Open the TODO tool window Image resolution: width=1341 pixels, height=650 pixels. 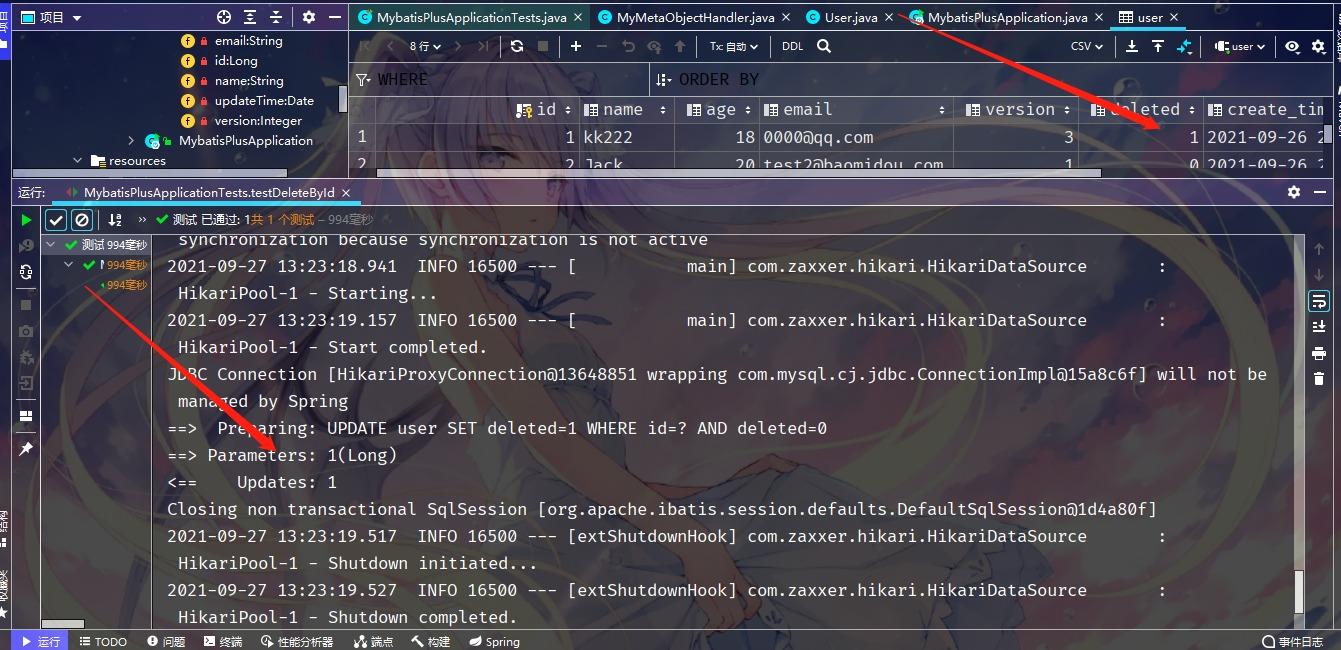102,641
